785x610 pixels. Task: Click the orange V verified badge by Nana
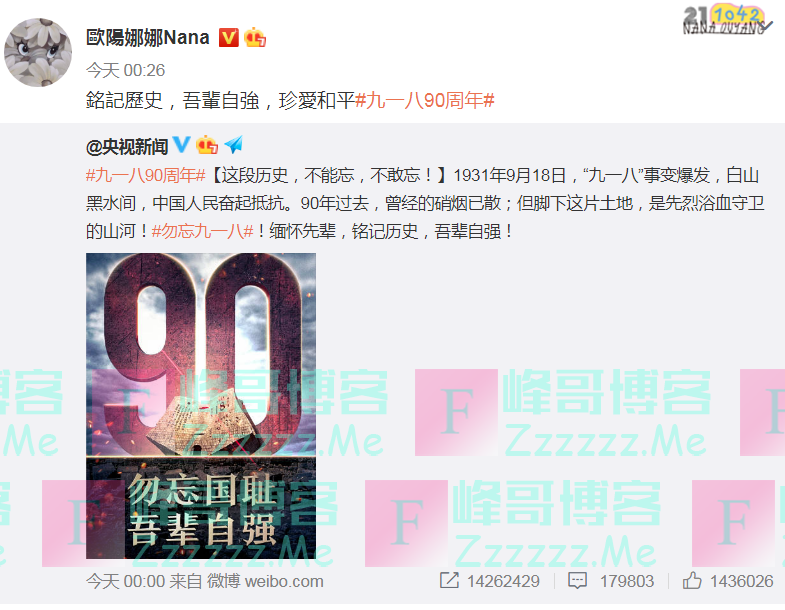tap(229, 38)
